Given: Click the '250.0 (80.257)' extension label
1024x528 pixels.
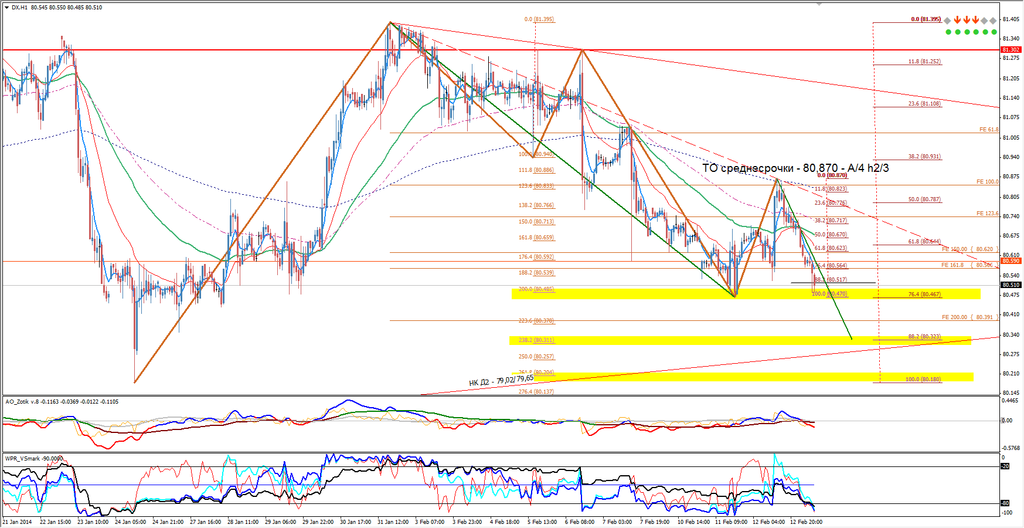Looking at the screenshot, I should 537,357.
